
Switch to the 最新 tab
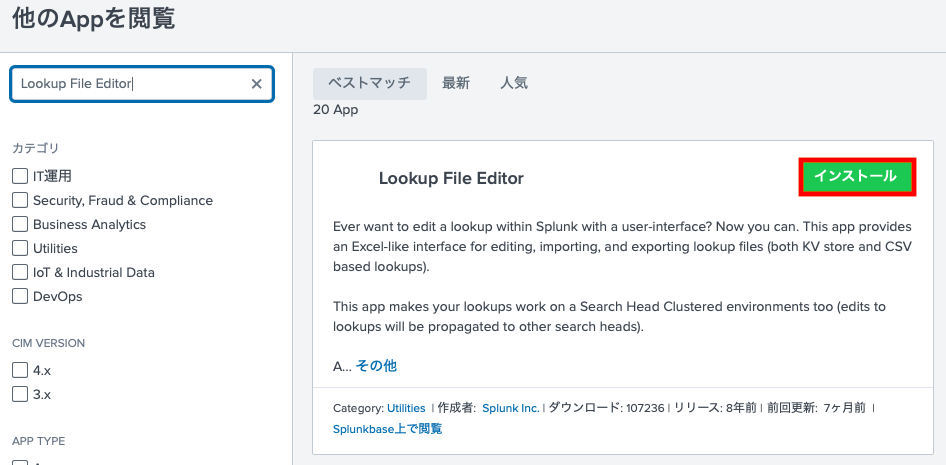coord(456,83)
